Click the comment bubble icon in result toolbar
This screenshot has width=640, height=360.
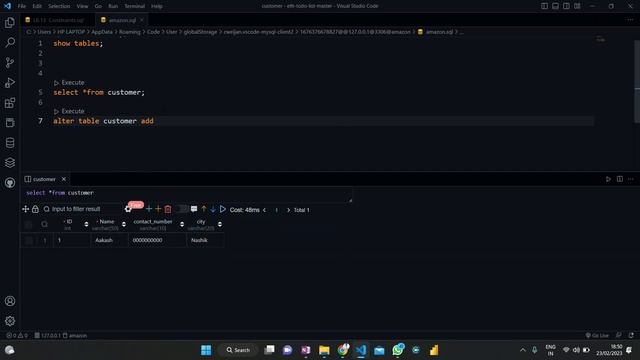(x=194, y=209)
